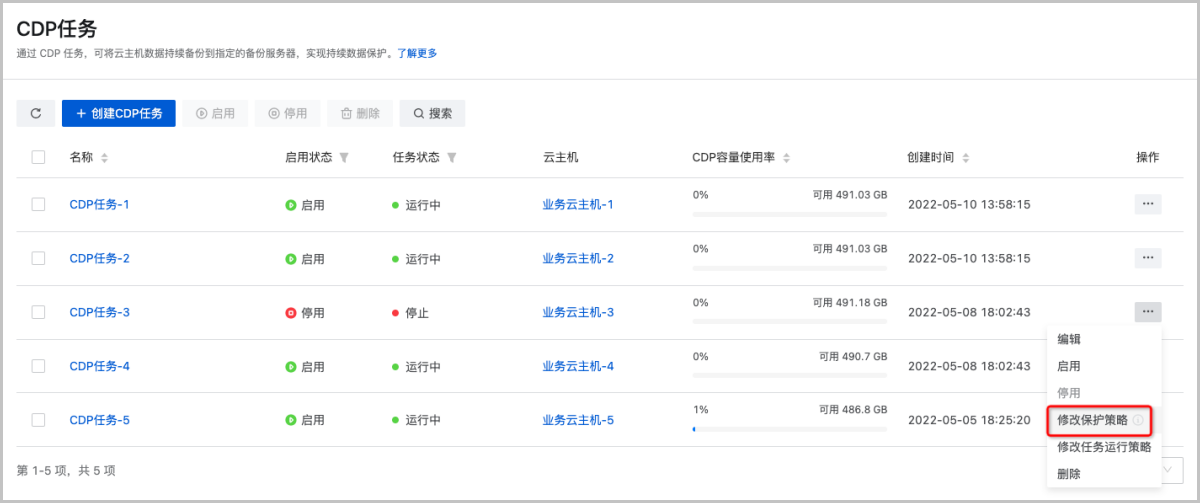
Task: Check the box for CDP任务-1
Action: coord(38,204)
